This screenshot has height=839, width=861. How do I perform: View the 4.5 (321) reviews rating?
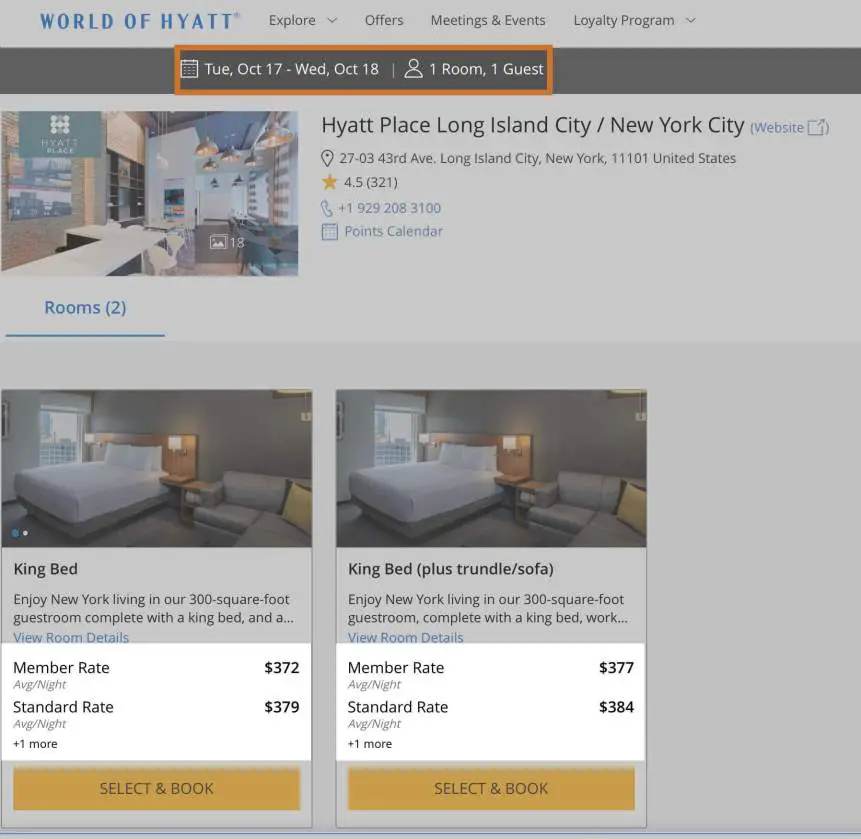tap(371, 182)
